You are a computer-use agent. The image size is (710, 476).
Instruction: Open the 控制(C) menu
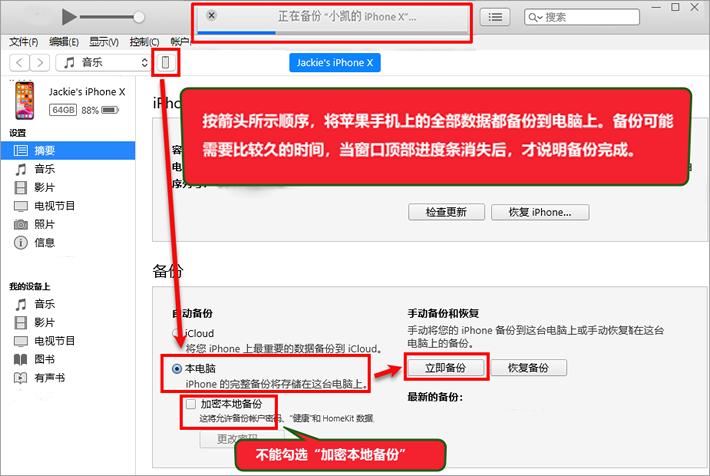pos(144,42)
